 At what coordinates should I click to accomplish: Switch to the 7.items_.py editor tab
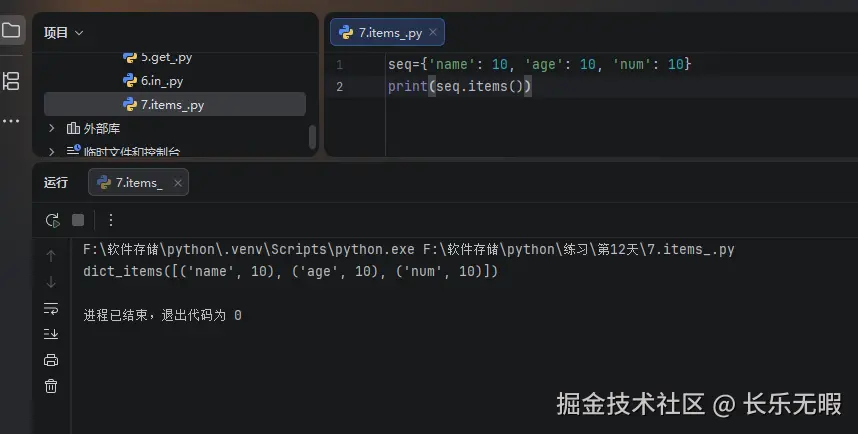click(387, 33)
